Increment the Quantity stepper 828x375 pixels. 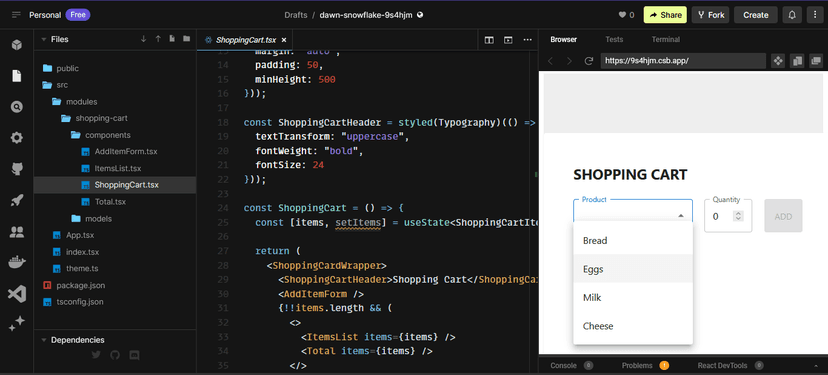coord(739,213)
